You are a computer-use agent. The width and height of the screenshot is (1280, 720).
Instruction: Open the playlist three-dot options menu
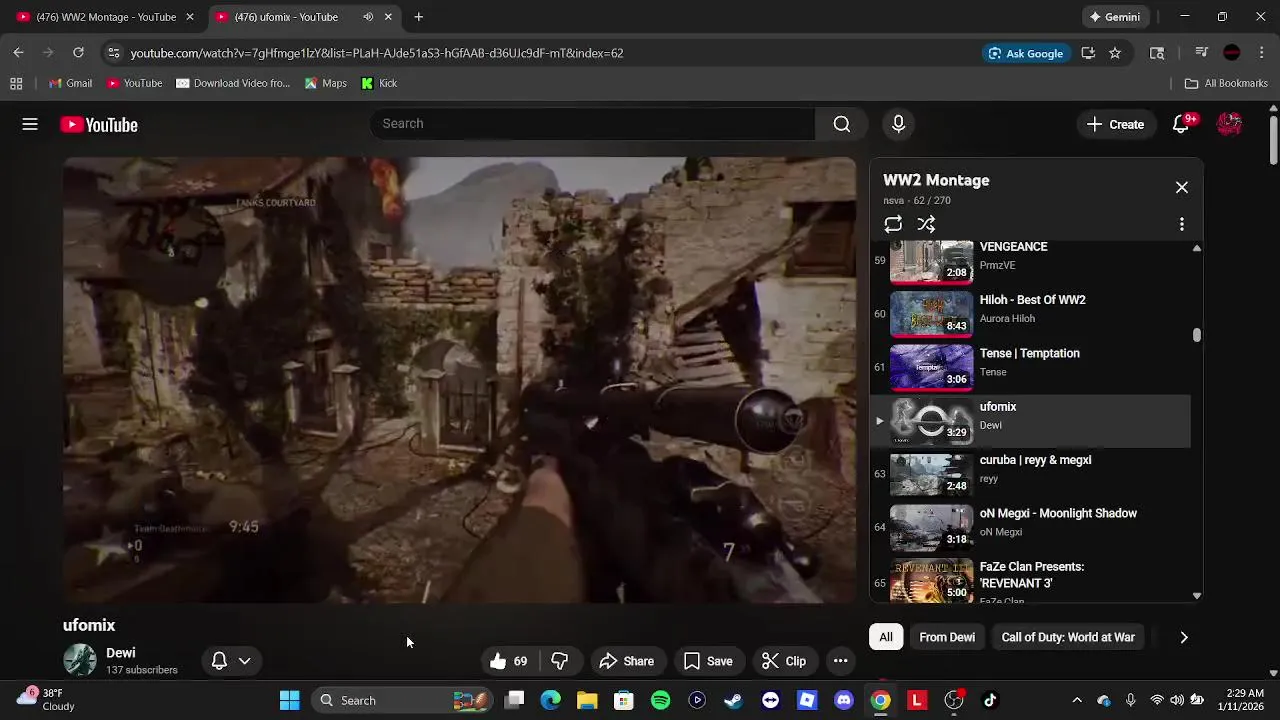[x=1181, y=224]
